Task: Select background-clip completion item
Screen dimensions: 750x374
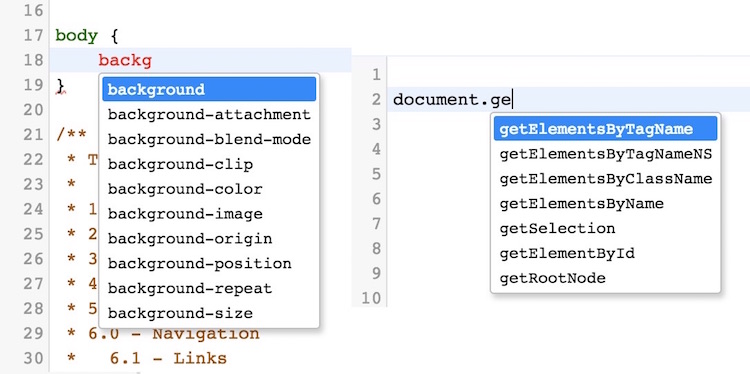Action: [x=209, y=165]
